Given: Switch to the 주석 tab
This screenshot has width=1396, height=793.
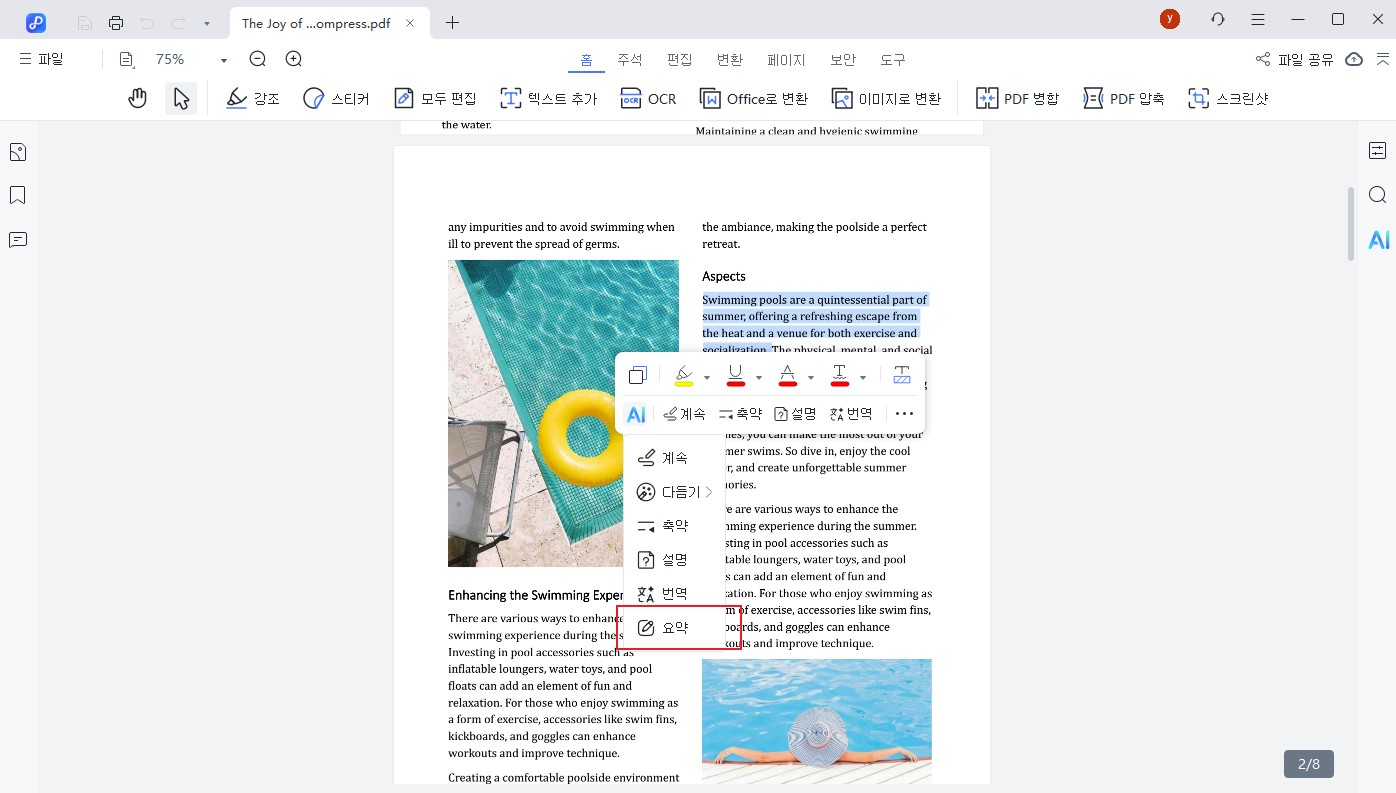Looking at the screenshot, I should point(630,60).
